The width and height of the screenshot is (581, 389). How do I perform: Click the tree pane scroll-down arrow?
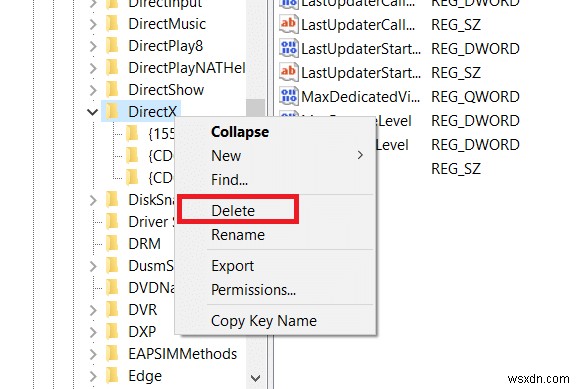(255, 378)
